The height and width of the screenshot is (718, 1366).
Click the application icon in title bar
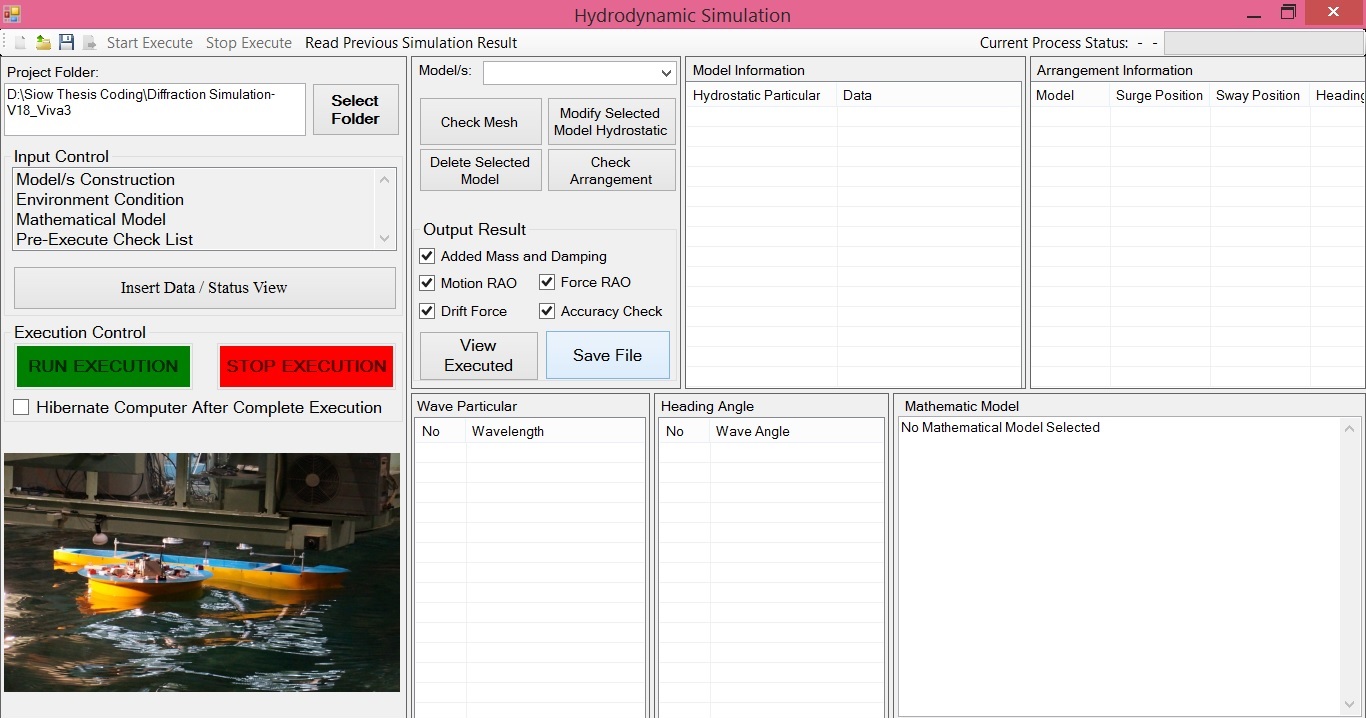[11, 14]
